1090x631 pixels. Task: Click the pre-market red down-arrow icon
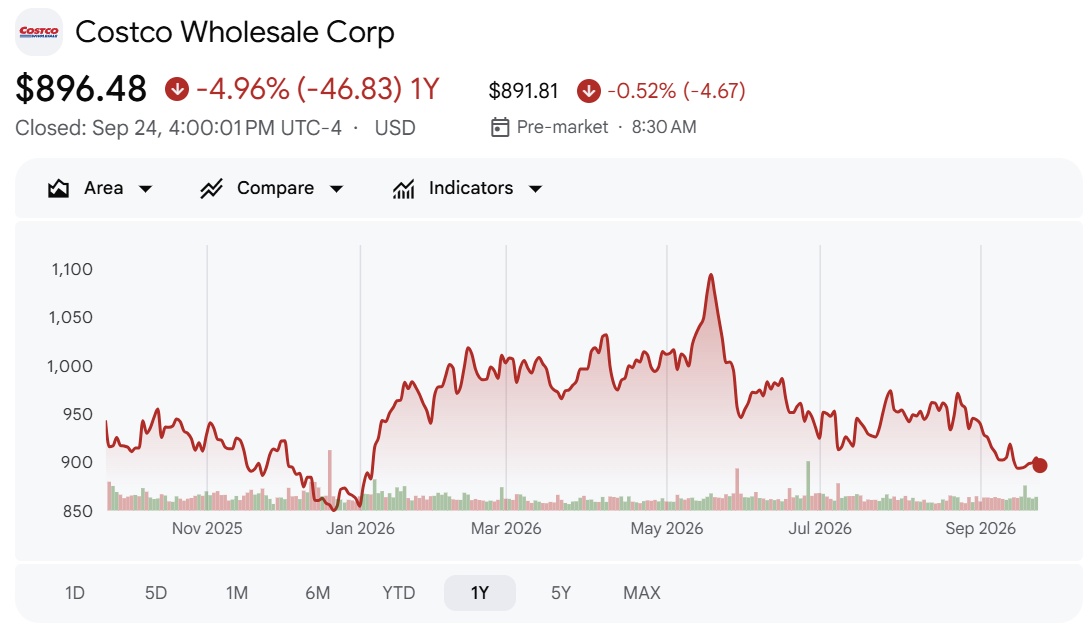click(x=589, y=91)
